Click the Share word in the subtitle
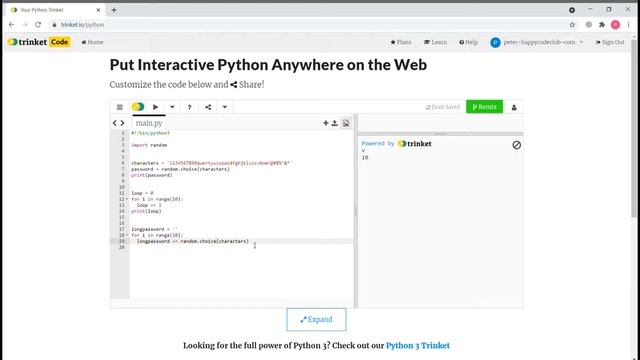The height and width of the screenshot is (360, 640). [x=251, y=84]
